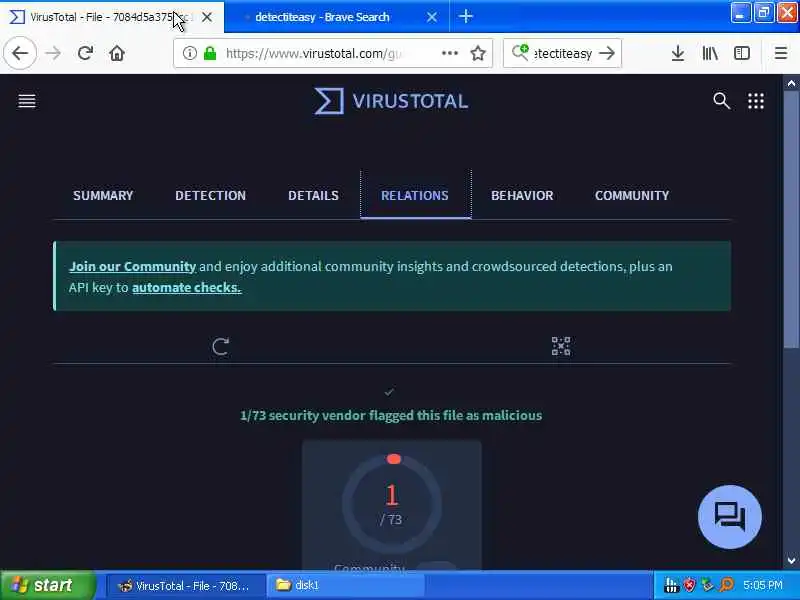Click the green padlock security icon
Image resolution: width=800 pixels, height=600 pixels.
[210, 53]
